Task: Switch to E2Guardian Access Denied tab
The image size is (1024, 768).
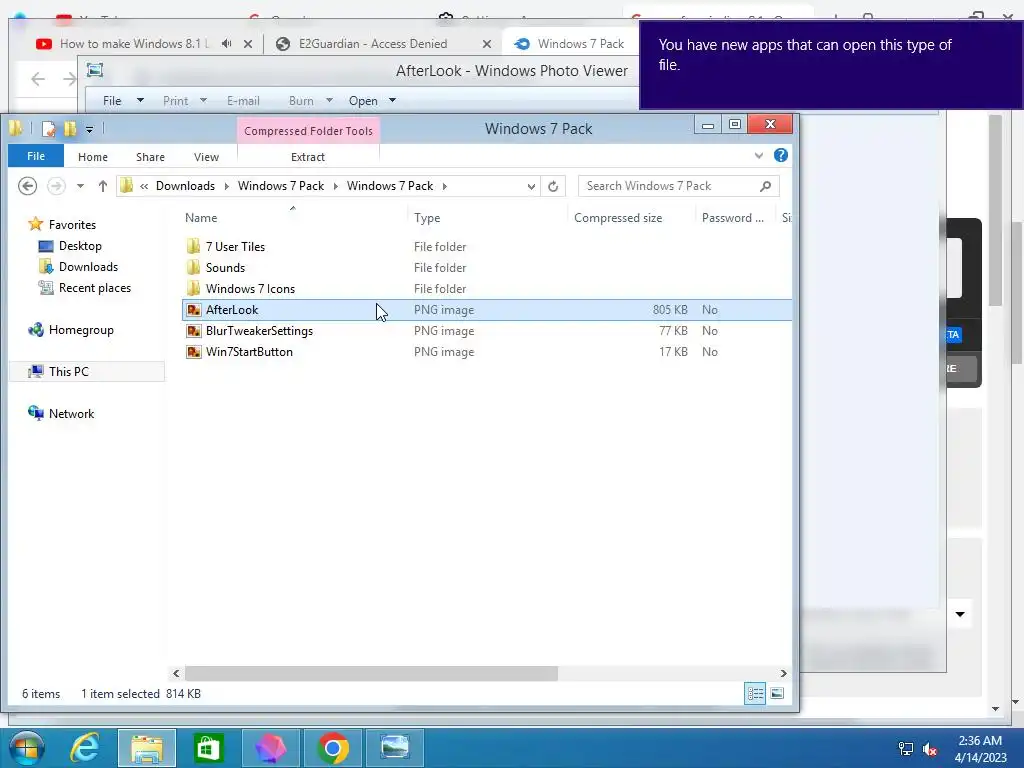Action: [x=372, y=44]
